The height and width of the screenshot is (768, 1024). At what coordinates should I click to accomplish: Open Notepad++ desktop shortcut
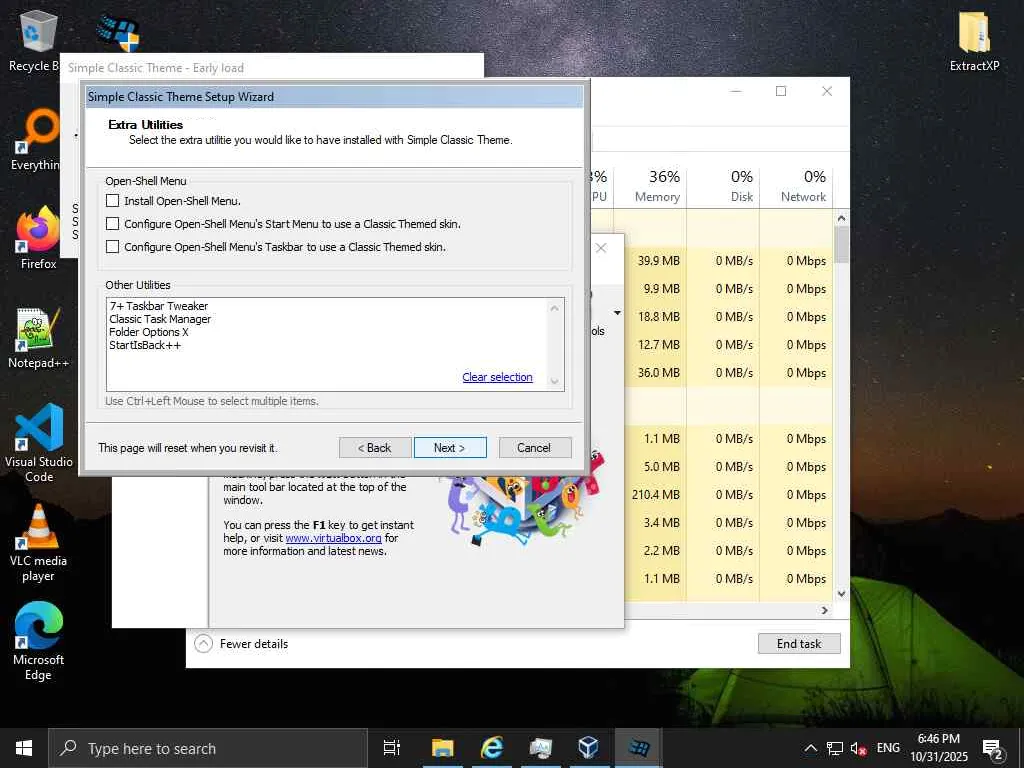tap(38, 338)
